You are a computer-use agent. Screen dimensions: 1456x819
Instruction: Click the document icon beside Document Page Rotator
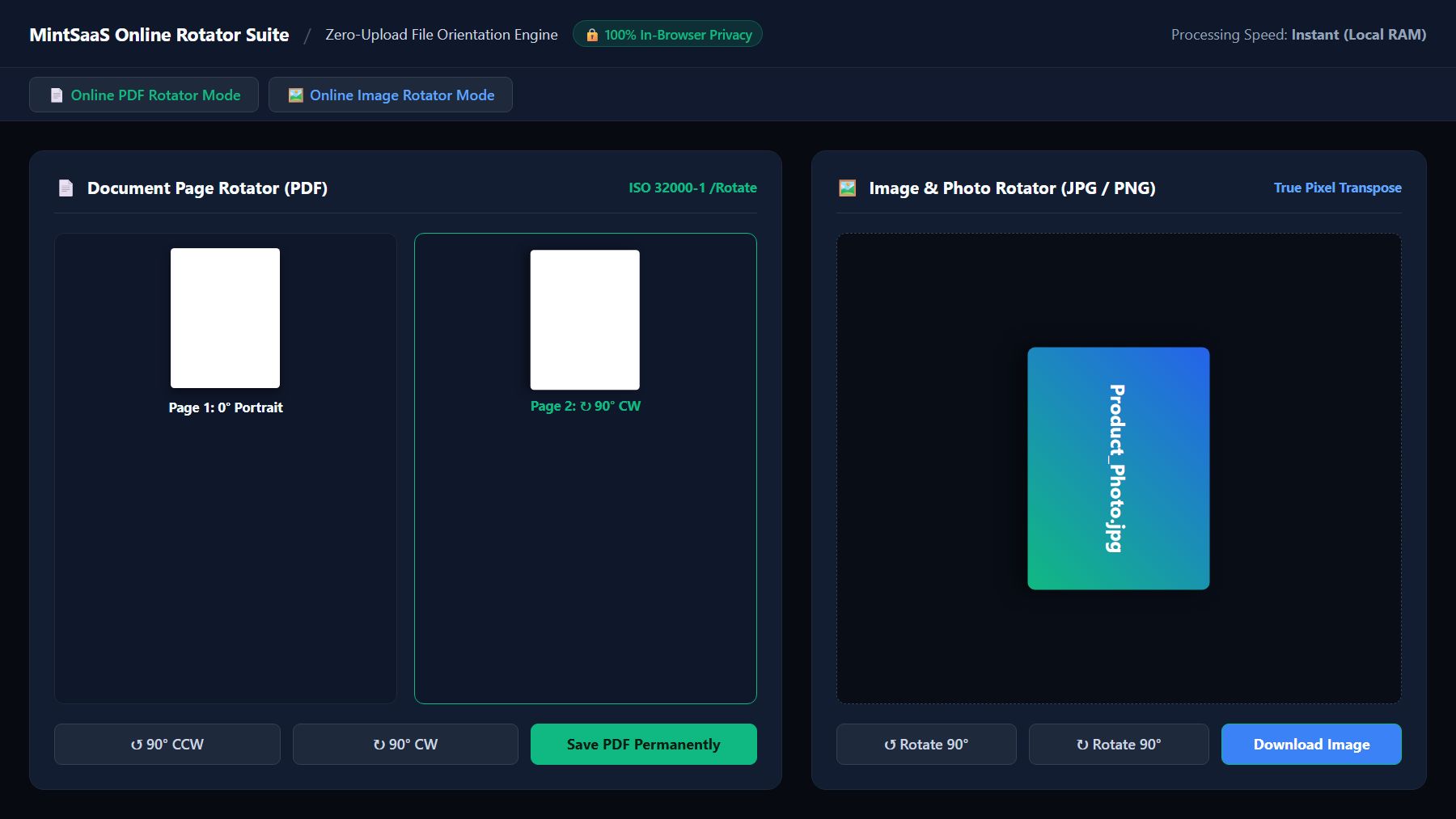(x=66, y=188)
